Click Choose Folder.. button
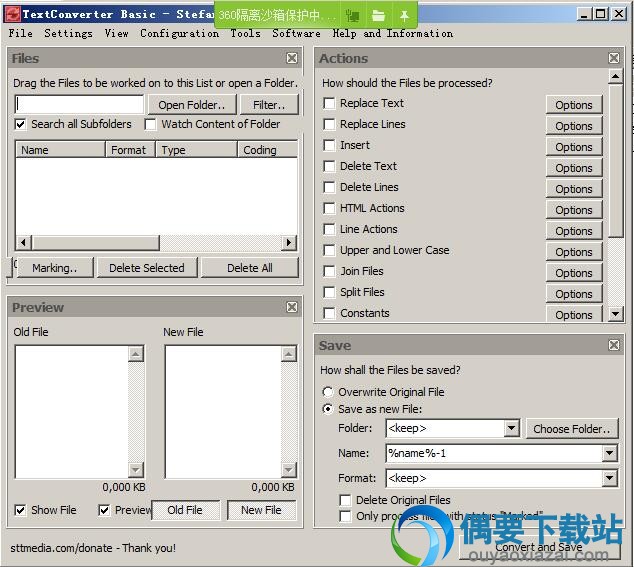Viewport: 634px width, 567px height. click(x=572, y=429)
